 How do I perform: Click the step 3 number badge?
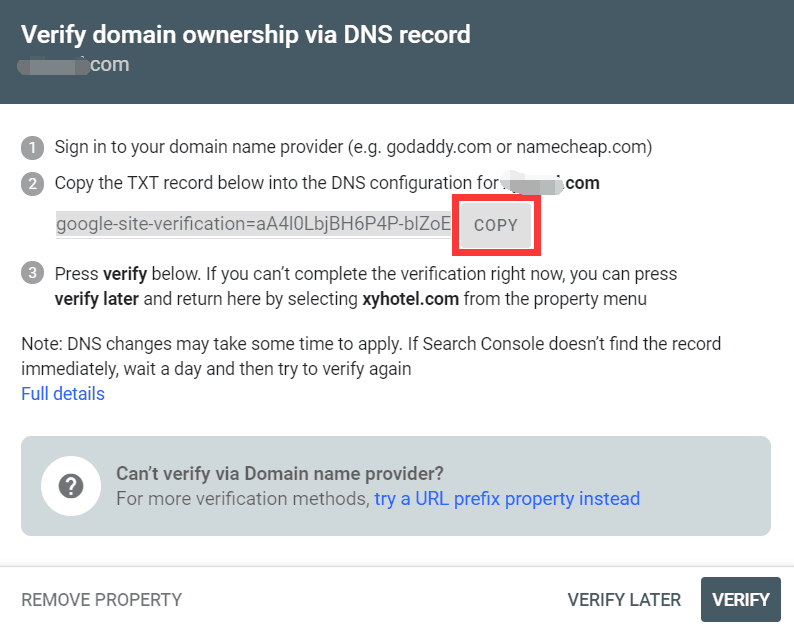click(x=33, y=273)
